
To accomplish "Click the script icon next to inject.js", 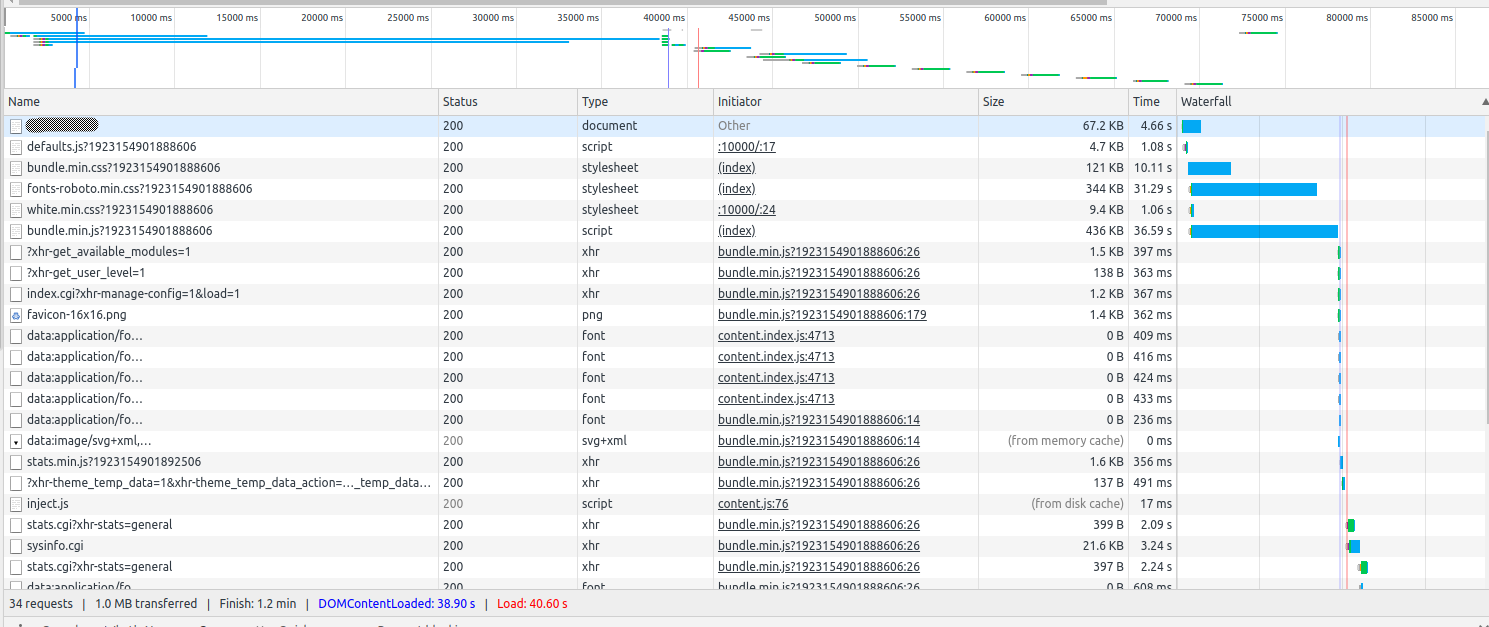I will [x=14, y=503].
